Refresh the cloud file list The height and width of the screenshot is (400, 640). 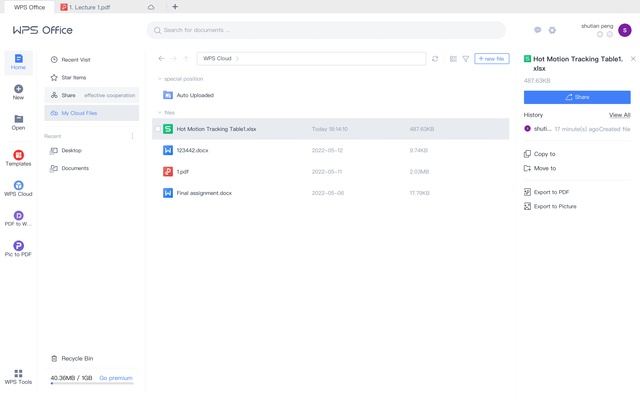(435, 59)
